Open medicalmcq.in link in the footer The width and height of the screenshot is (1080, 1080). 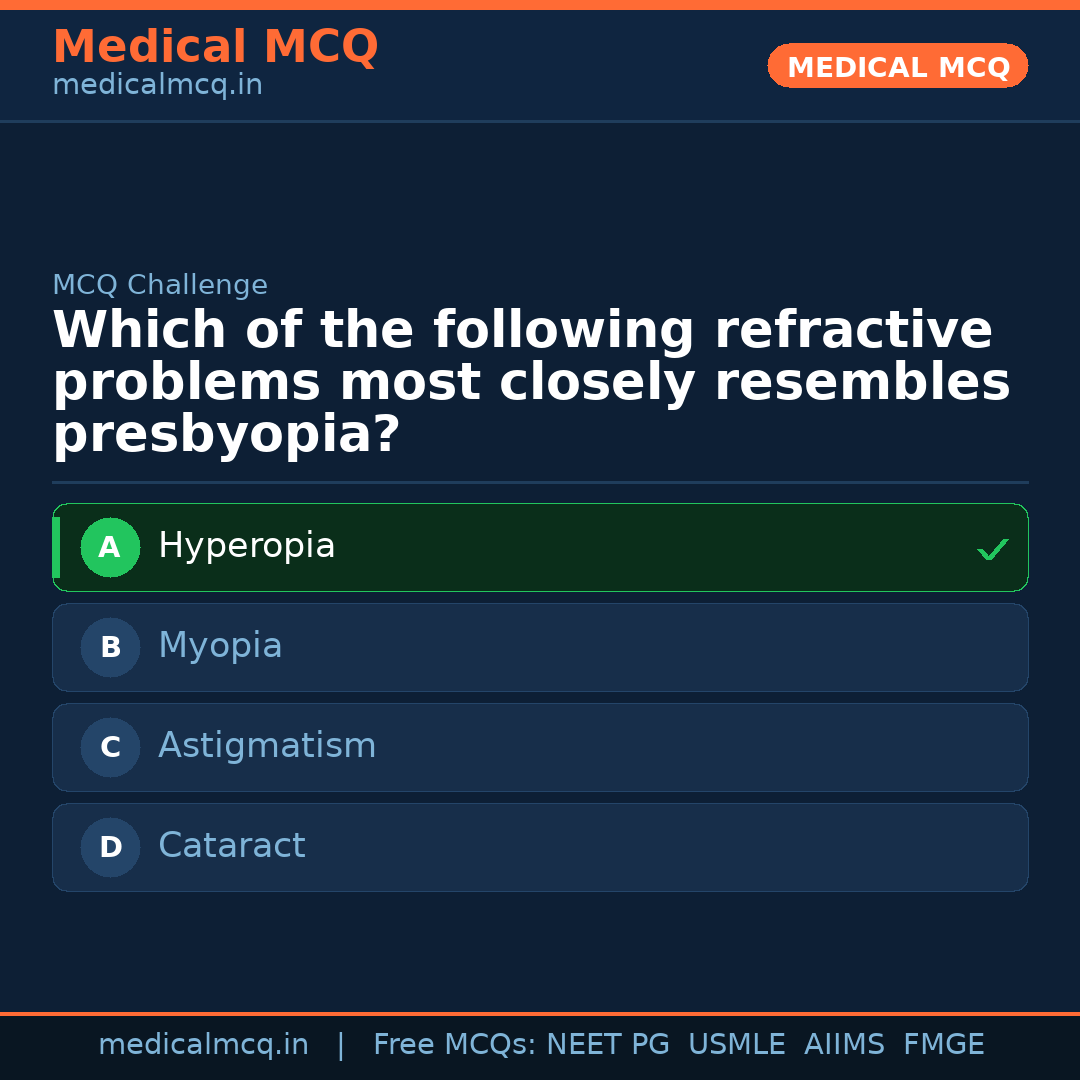(x=203, y=1045)
